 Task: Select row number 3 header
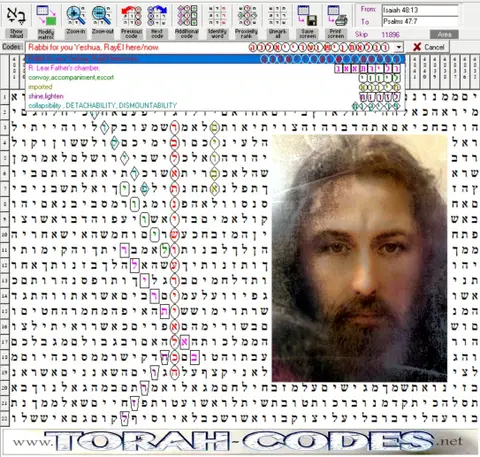(5, 127)
